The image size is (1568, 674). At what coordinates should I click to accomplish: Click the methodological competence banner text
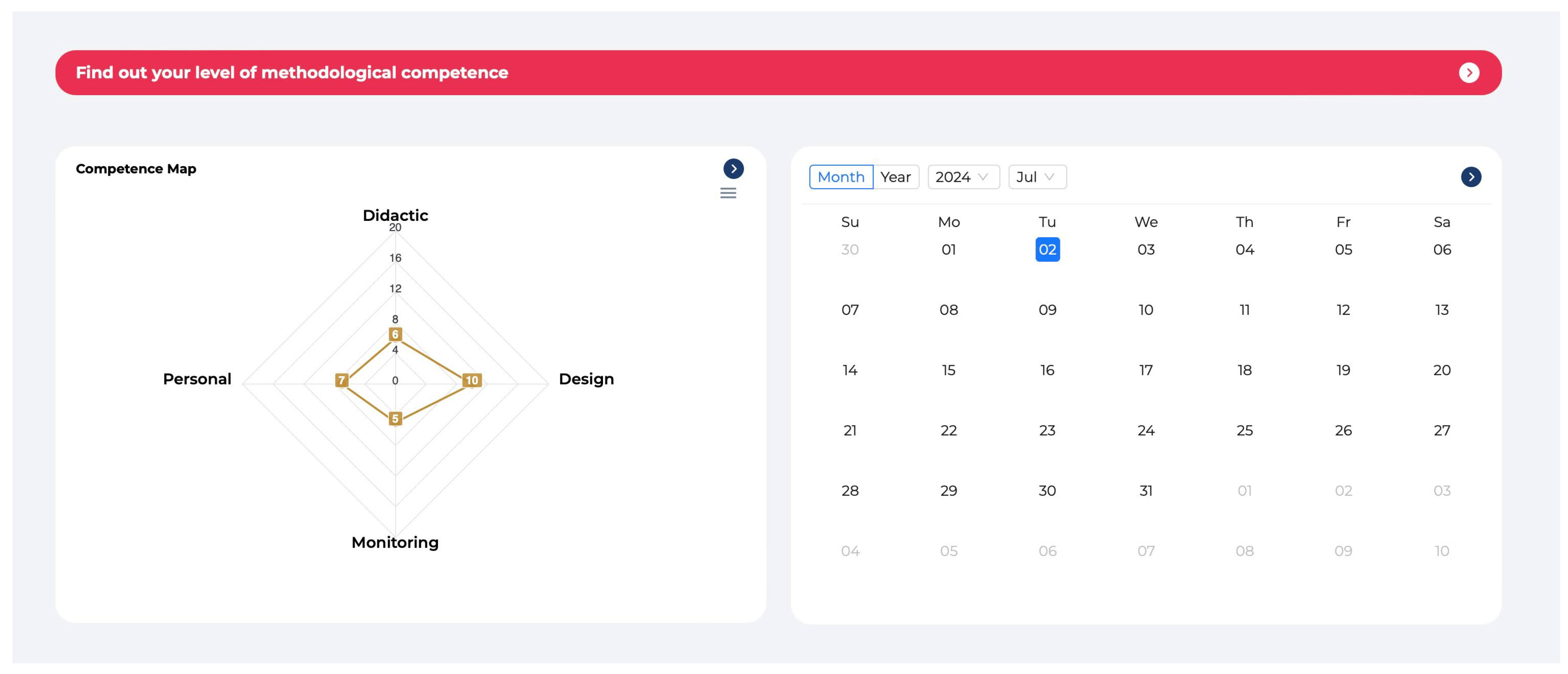pyautogui.click(x=292, y=72)
